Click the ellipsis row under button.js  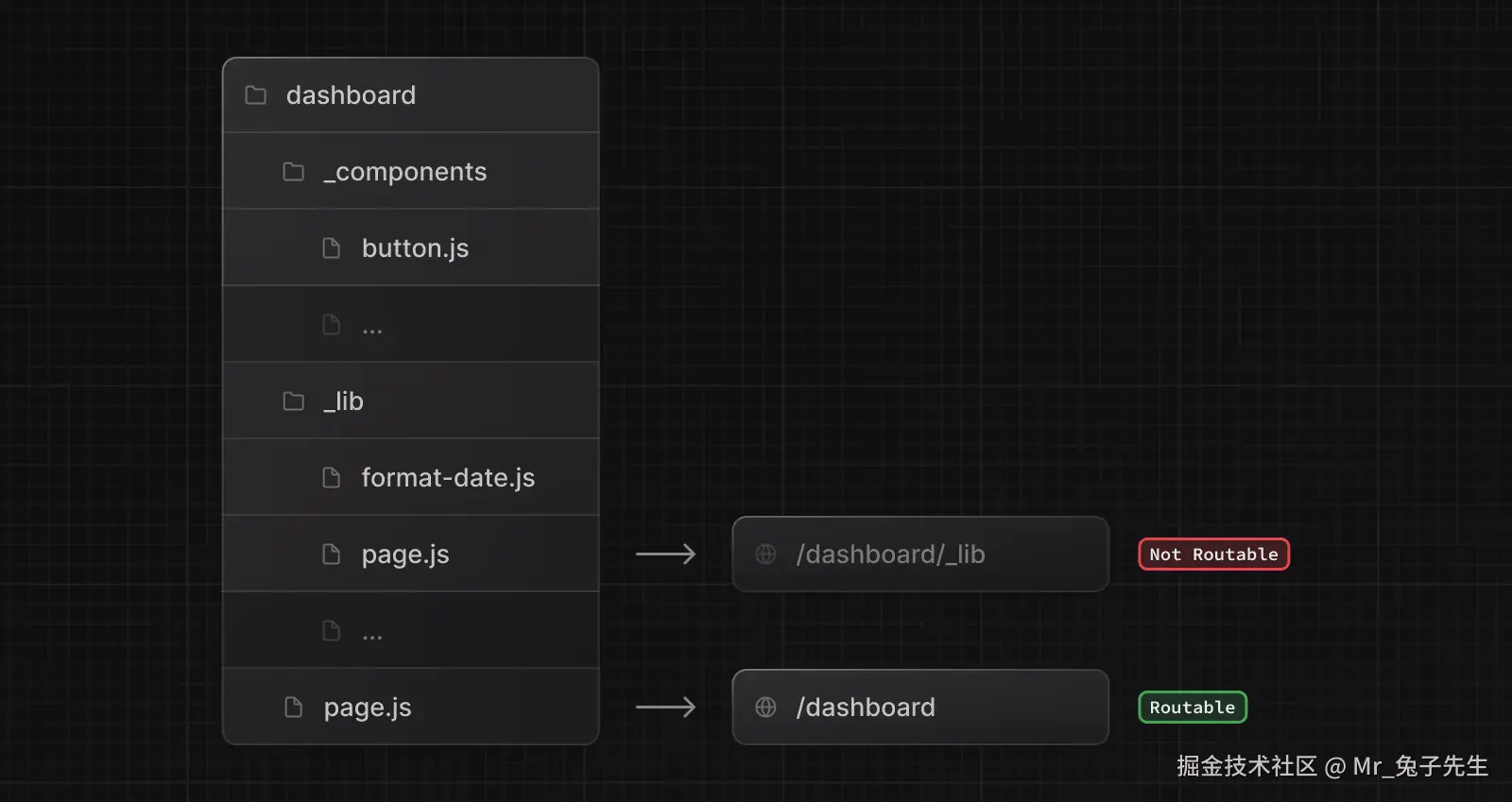point(410,325)
